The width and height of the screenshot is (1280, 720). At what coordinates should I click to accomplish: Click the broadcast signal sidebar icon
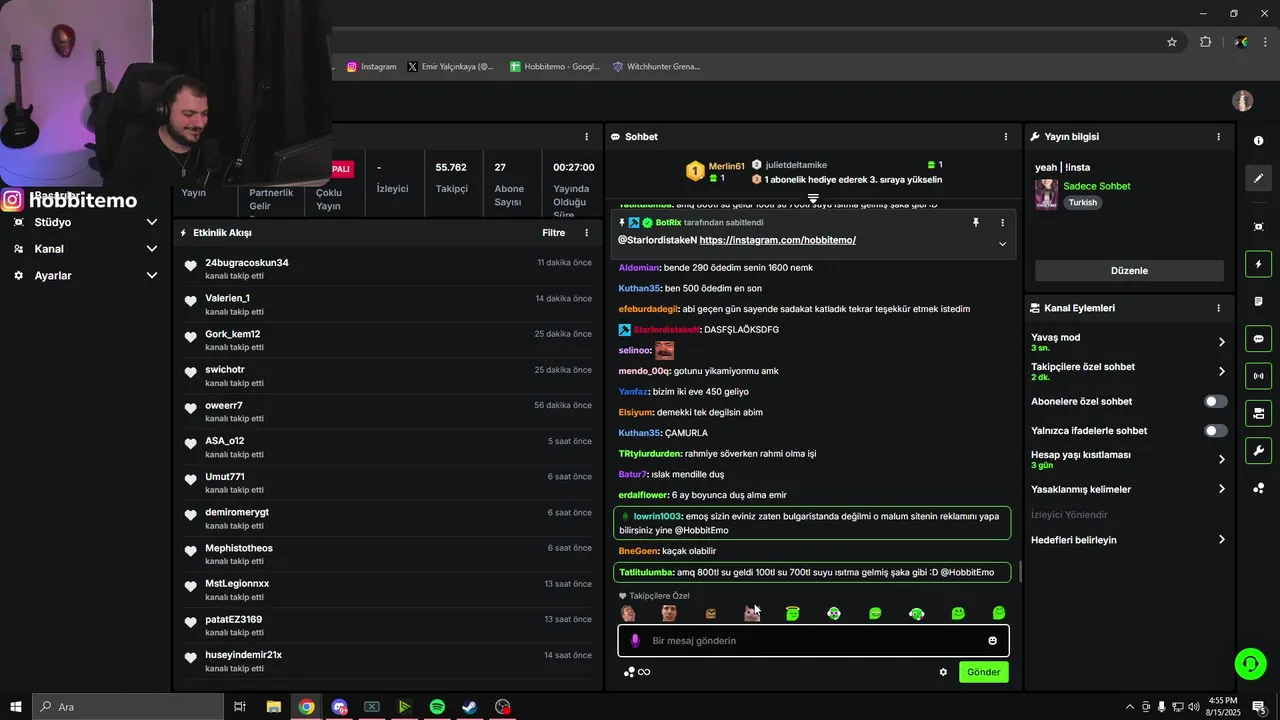point(1258,376)
